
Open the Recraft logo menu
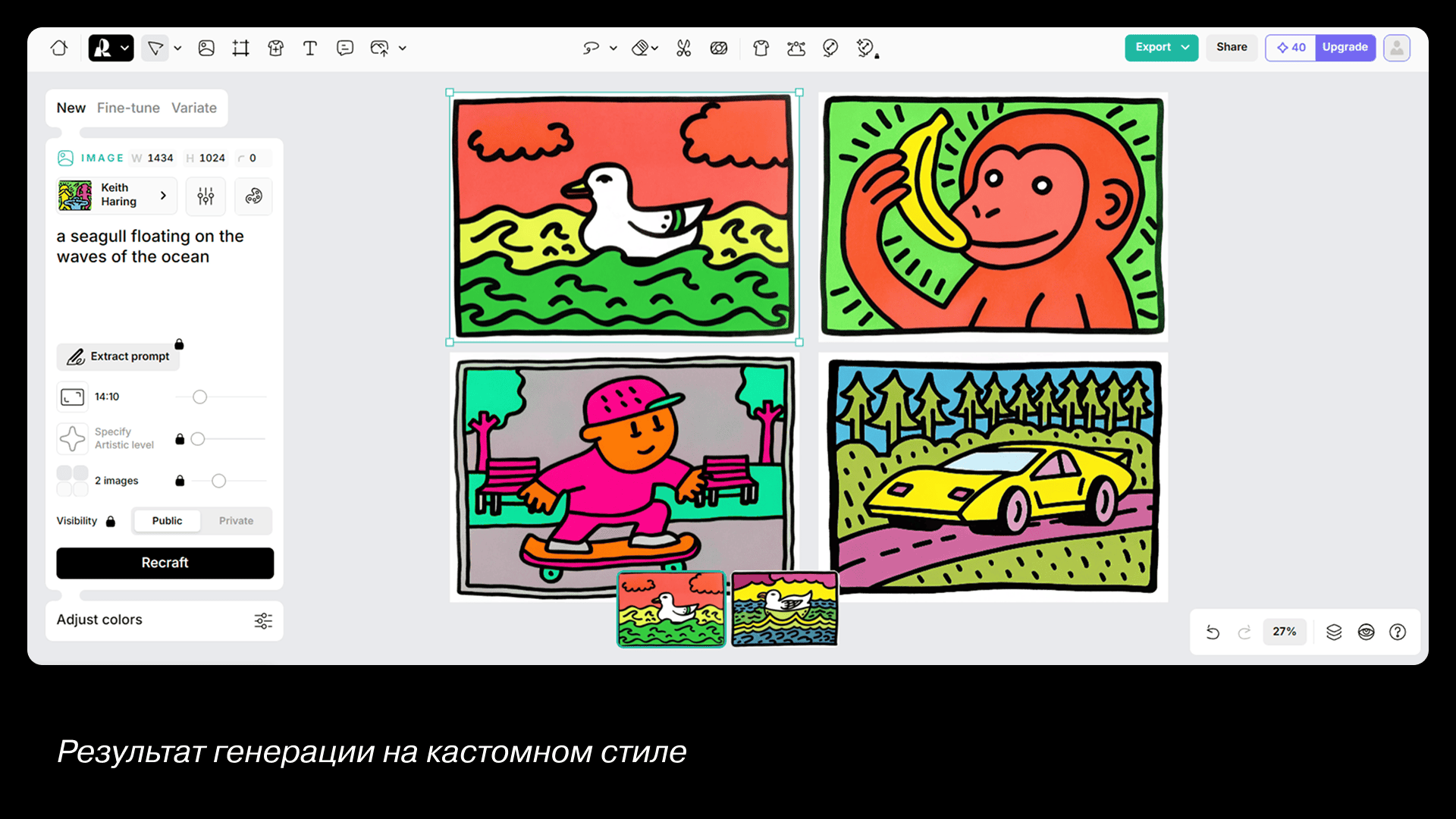coord(111,48)
